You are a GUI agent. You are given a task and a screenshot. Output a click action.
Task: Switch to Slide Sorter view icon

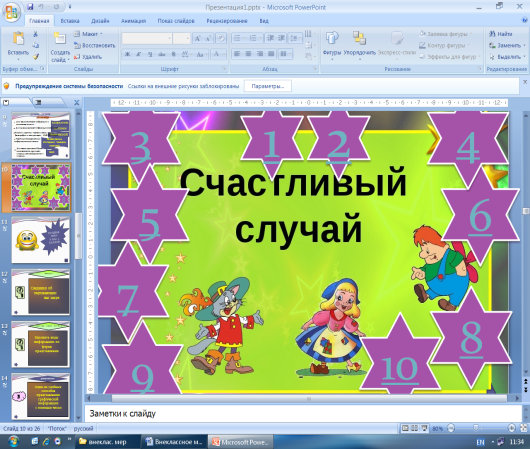point(414,428)
